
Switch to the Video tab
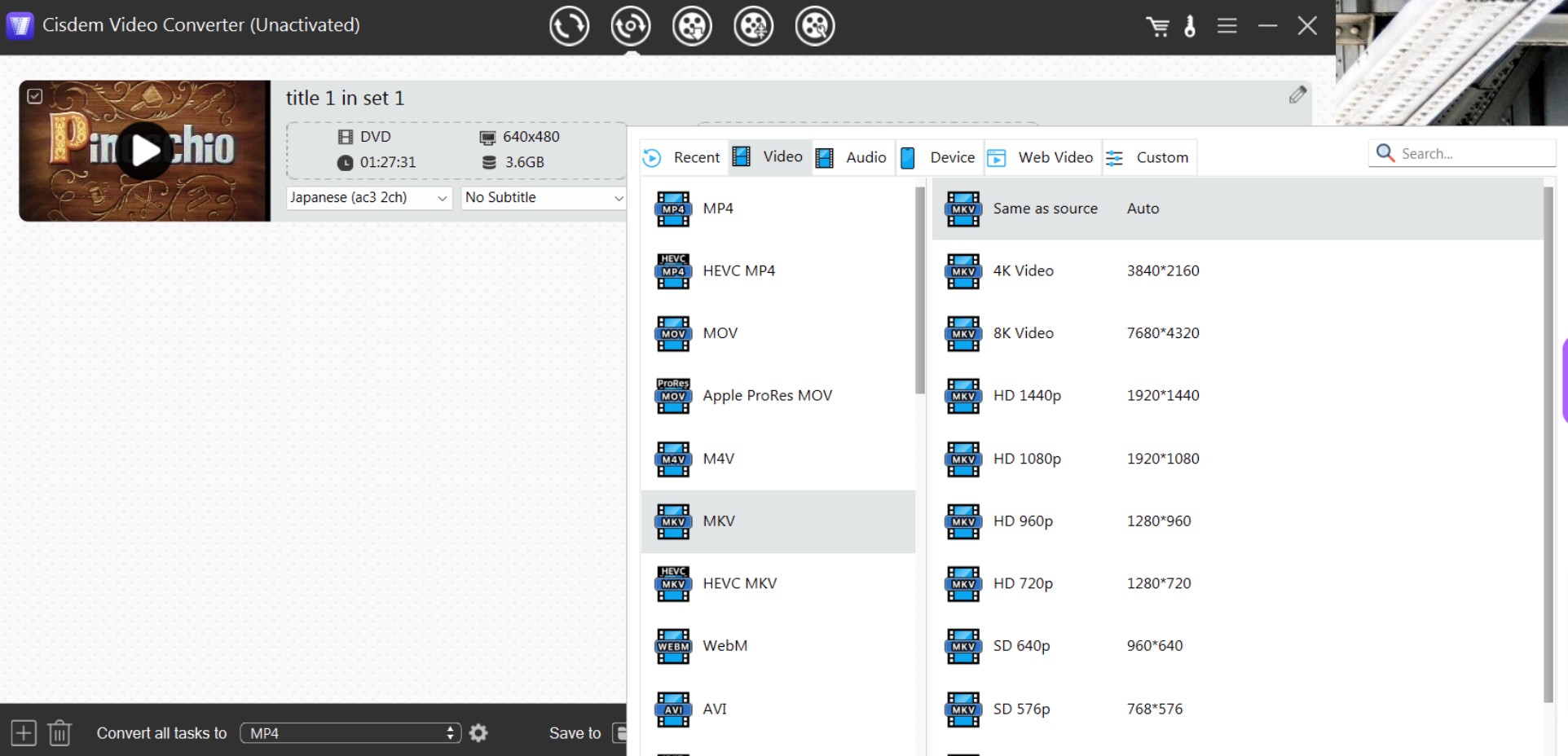point(769,156)
